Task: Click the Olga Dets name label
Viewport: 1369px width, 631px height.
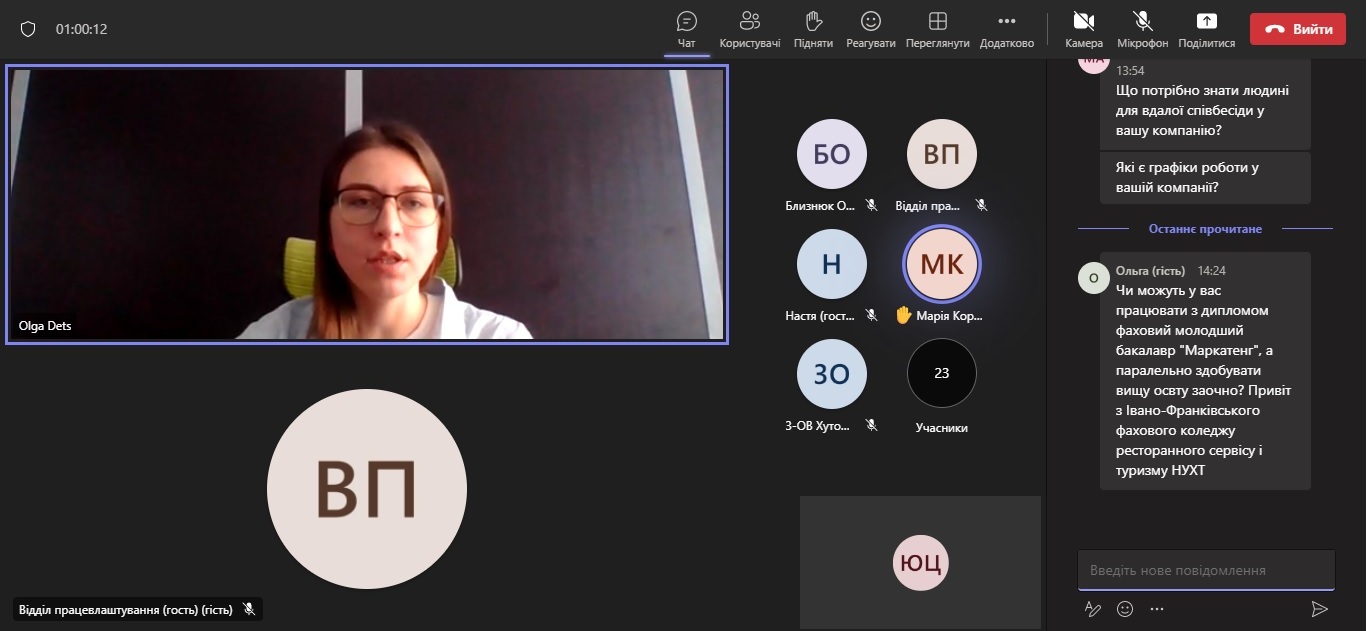Action: (45, 326)
